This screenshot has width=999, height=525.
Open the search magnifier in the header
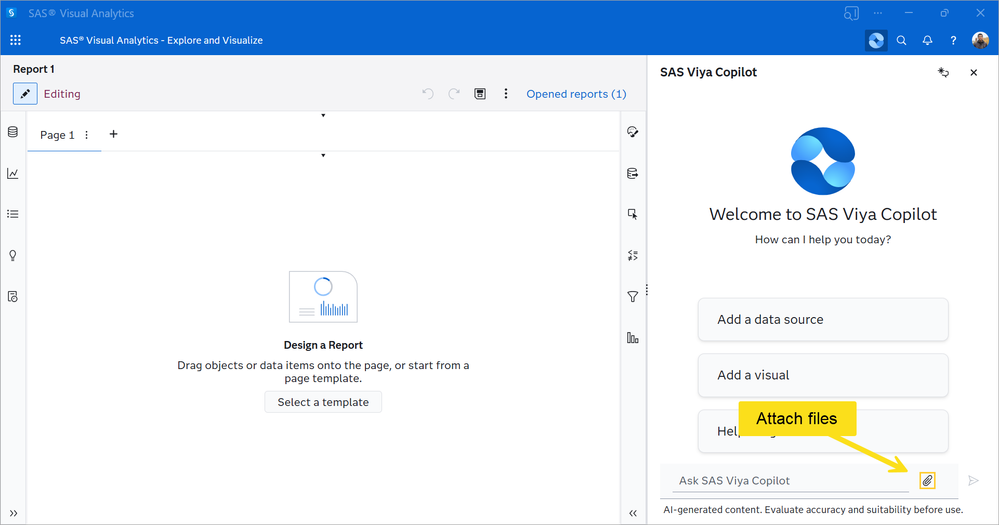[902, 40]
